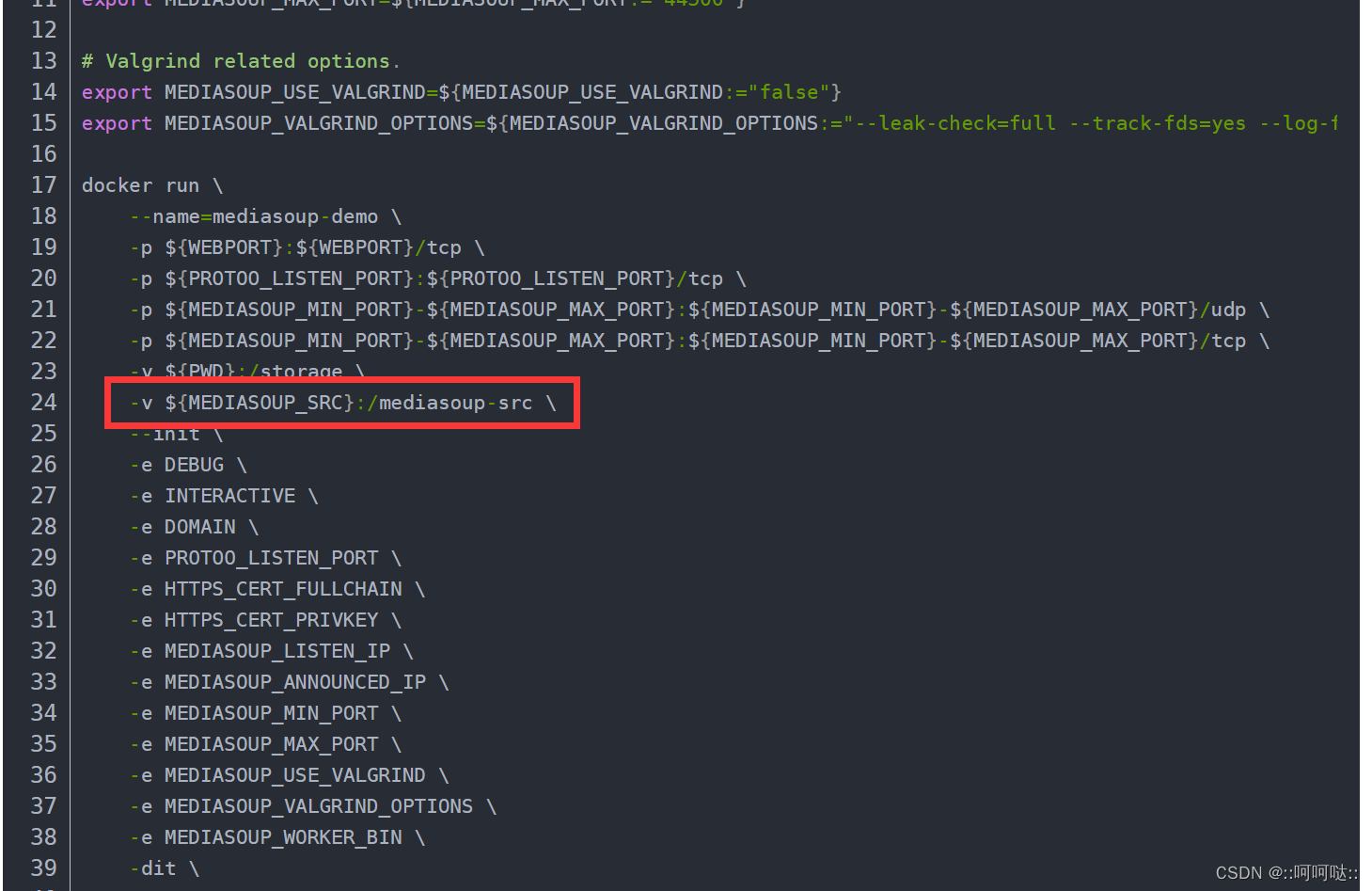
Task: Click the '-e DOMAIN' line
Action: tap(194, 527)
